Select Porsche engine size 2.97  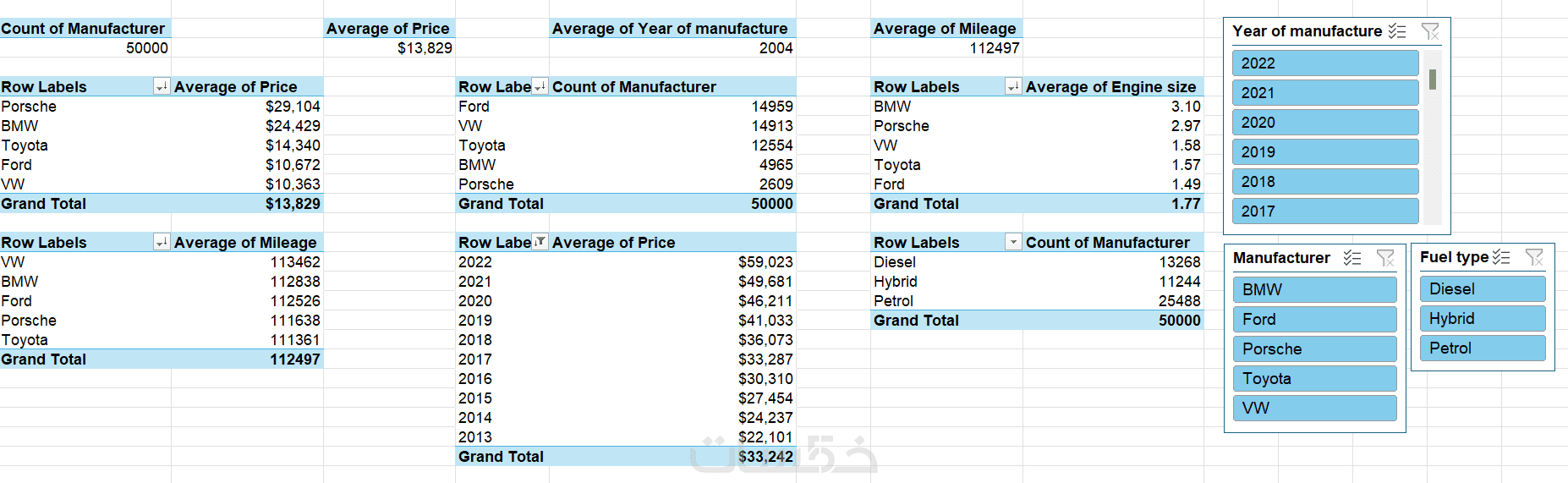point(1113,125)
